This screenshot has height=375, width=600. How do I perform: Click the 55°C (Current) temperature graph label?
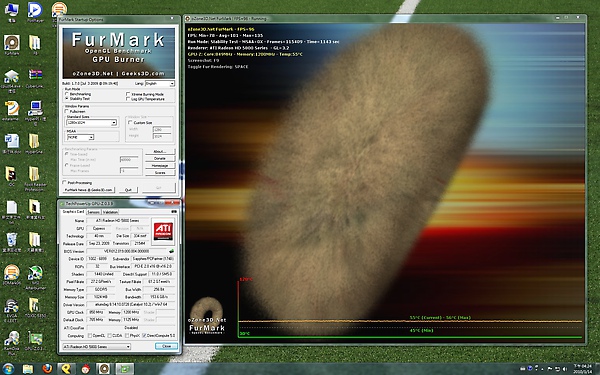[440, 317]
